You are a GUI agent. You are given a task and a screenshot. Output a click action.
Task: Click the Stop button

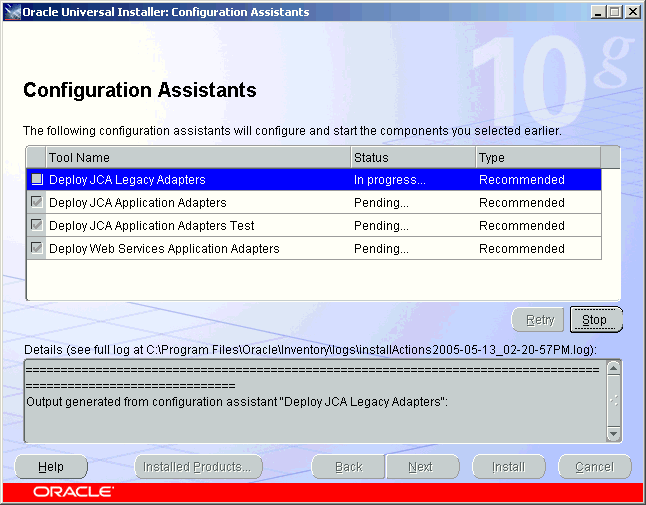[596, 320]
